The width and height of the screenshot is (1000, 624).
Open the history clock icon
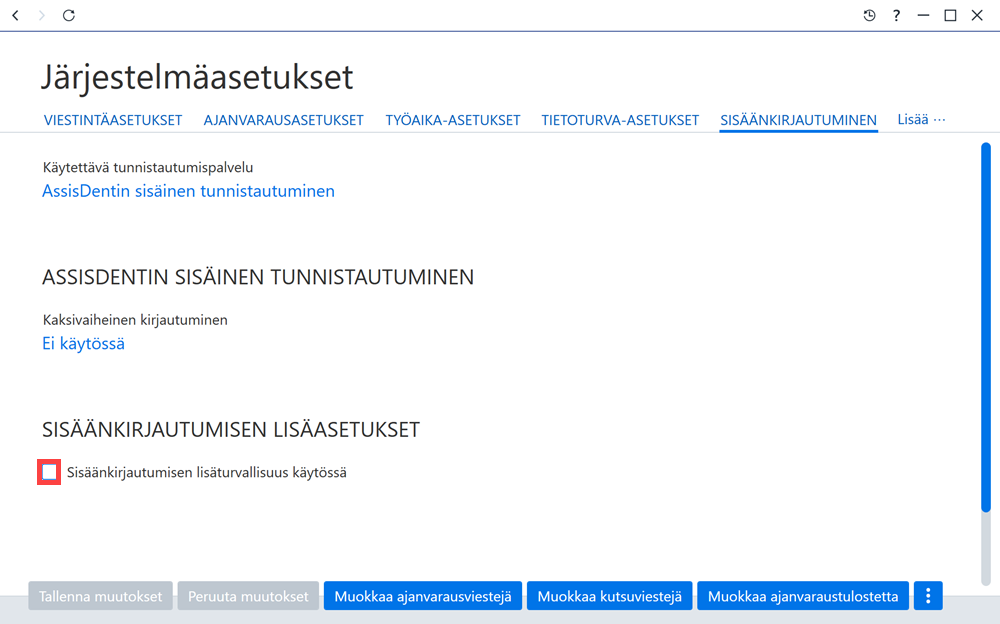pos(869,15)
